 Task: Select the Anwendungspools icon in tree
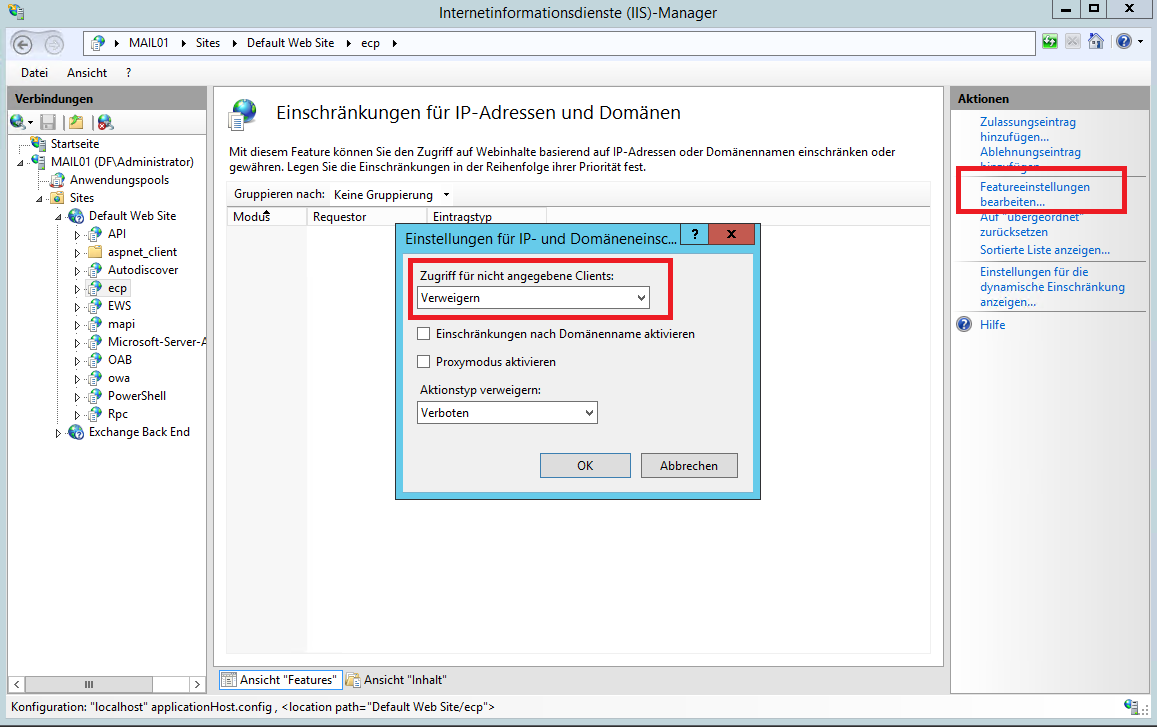[x=57, y=180]
